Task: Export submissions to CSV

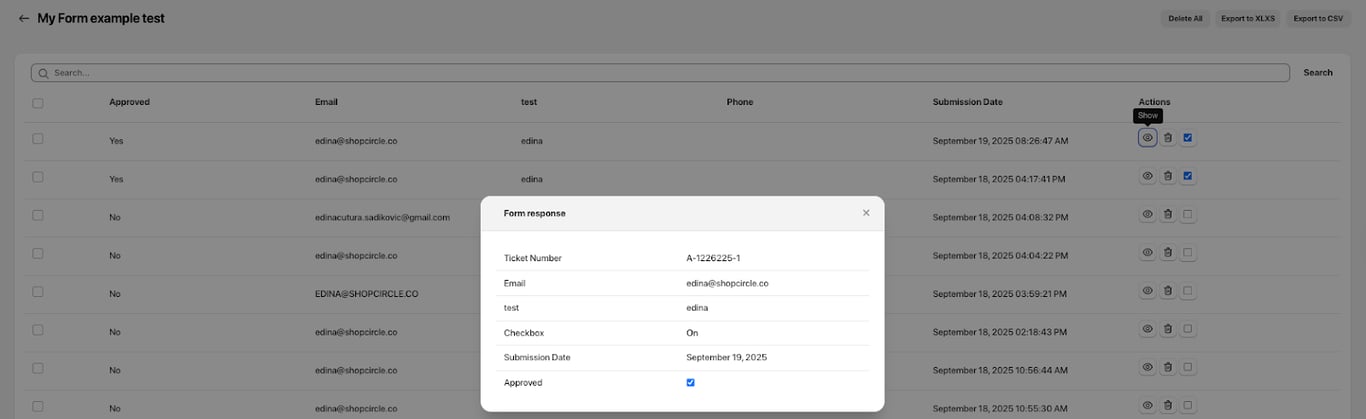Action: pos(1318,18)
